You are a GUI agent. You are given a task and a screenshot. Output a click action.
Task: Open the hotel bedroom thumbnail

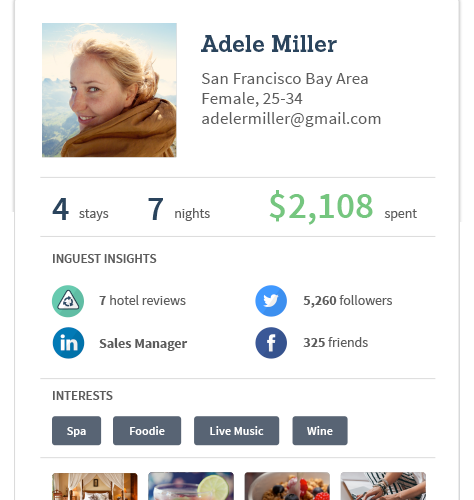coord(95,486)
